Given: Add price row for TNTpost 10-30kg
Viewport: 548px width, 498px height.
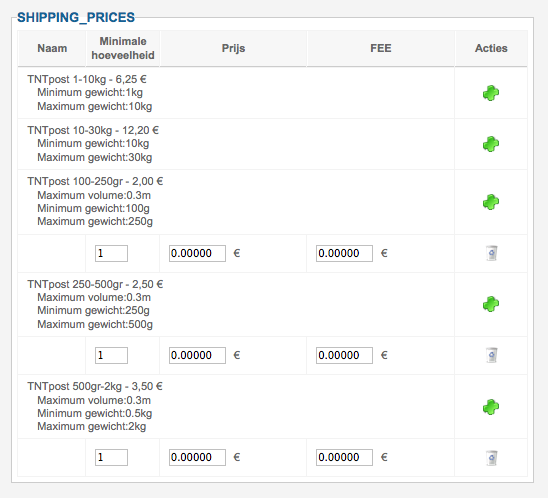Looking at the screenshot, I should click(491, 144).
